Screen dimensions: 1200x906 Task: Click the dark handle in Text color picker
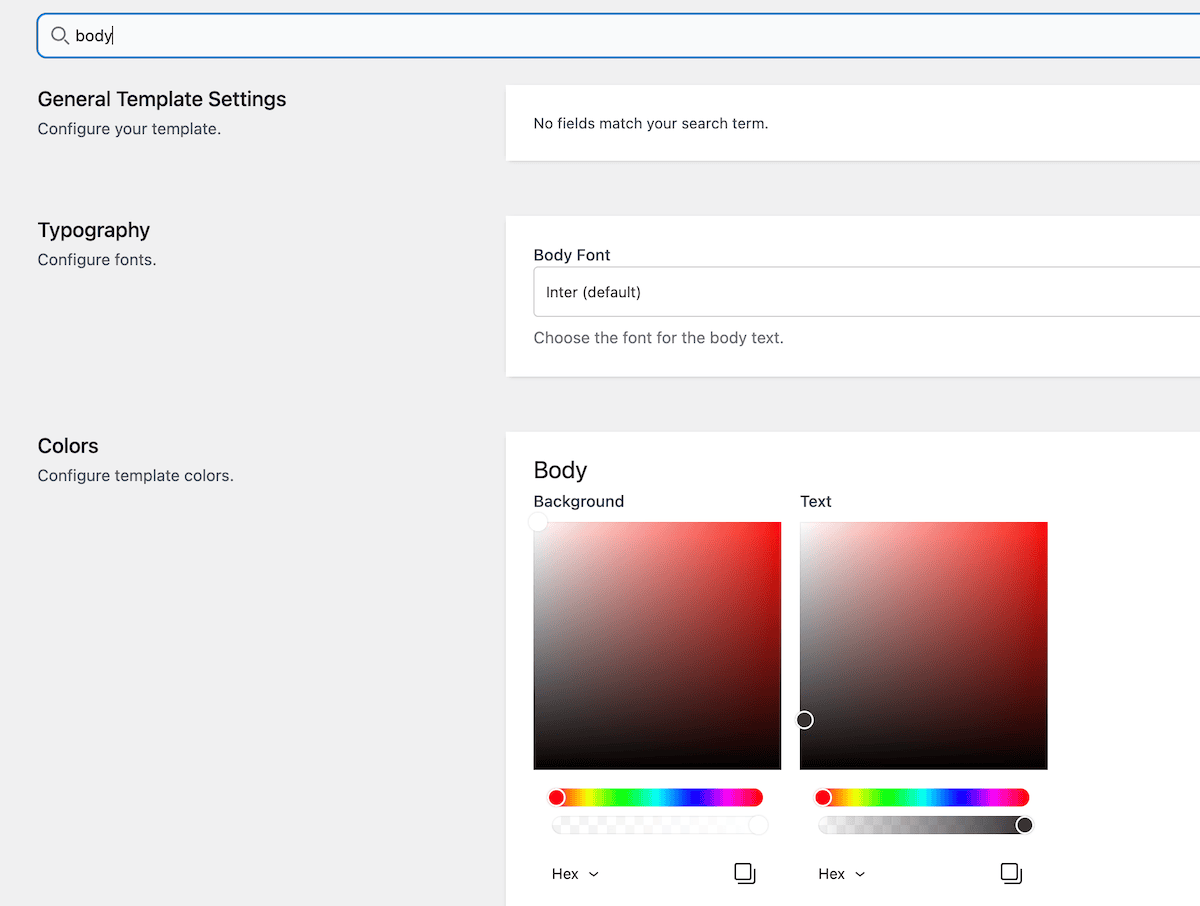point(805,720)
